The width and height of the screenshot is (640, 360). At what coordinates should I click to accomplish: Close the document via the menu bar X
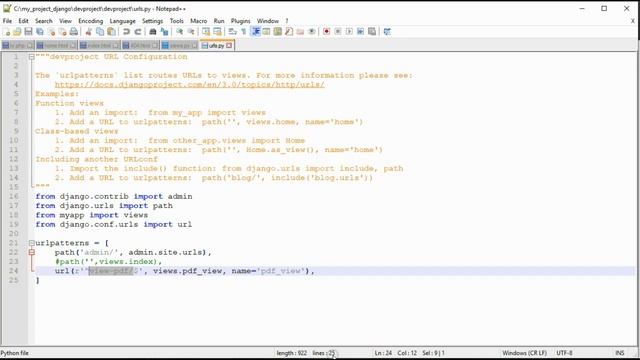tap(633, 21)
